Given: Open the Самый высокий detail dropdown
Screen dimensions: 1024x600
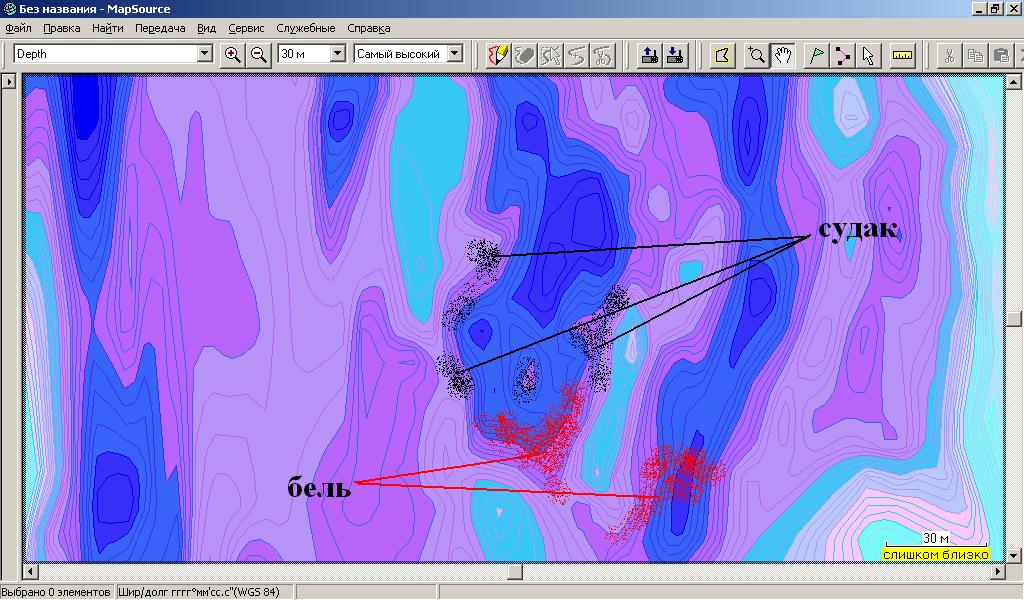Looking at the screenshot, I should [x=455, y=54].
